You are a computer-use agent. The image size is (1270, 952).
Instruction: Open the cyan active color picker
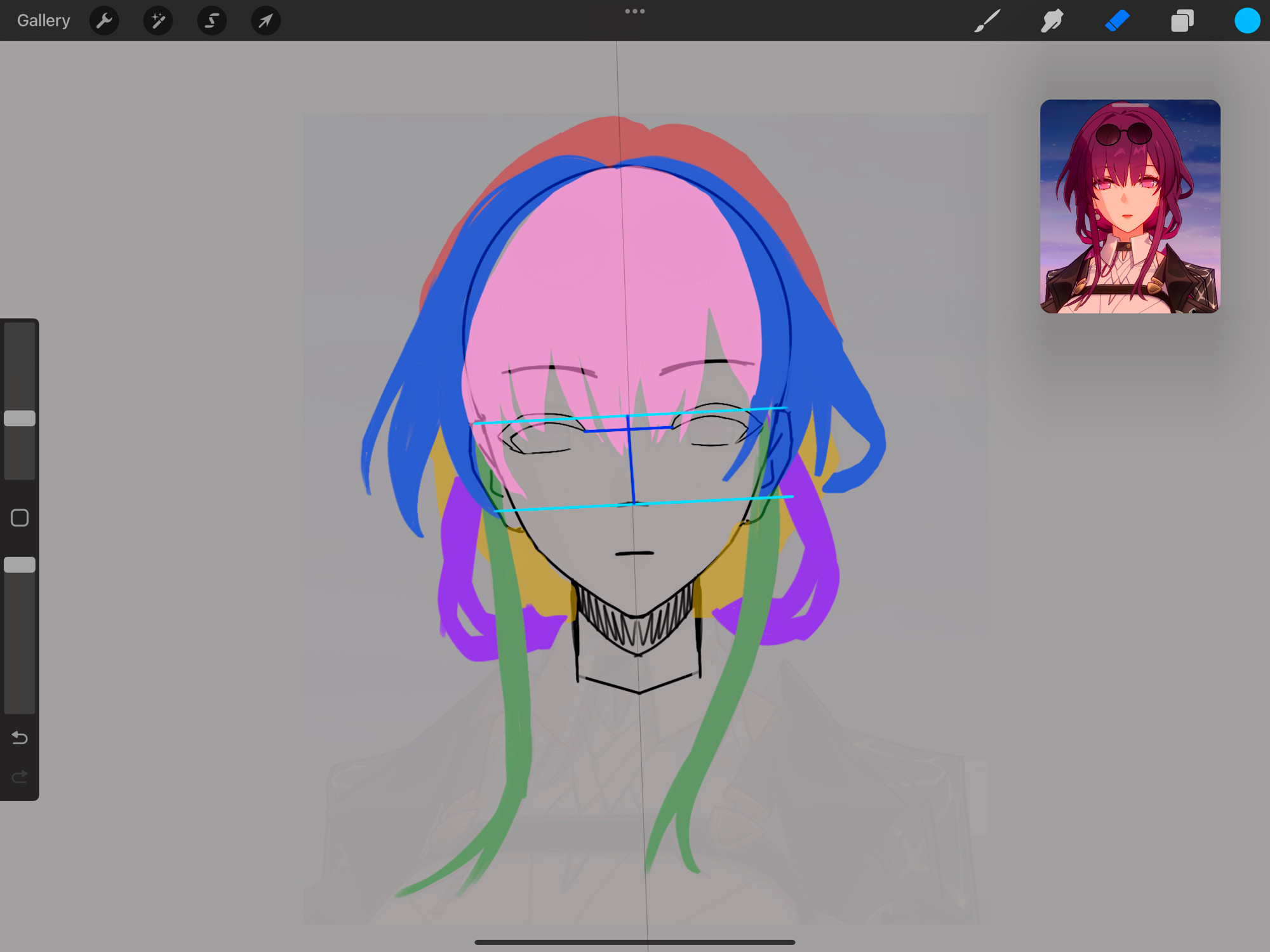(x=1247, y=20)
